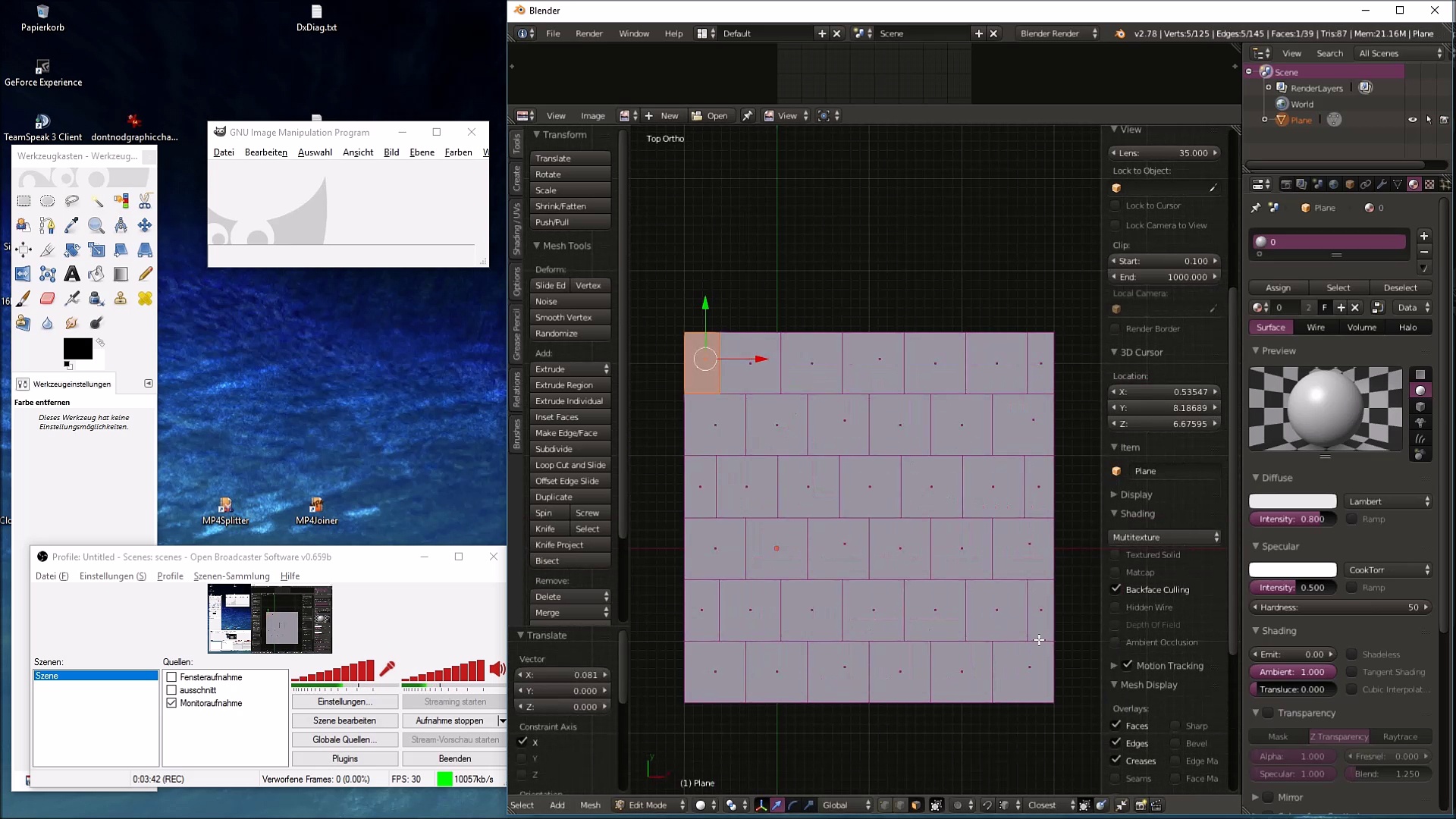Screen dimensions: 1456x819
Task: Choose the GIMP Eraser tool
Action: 48,299
